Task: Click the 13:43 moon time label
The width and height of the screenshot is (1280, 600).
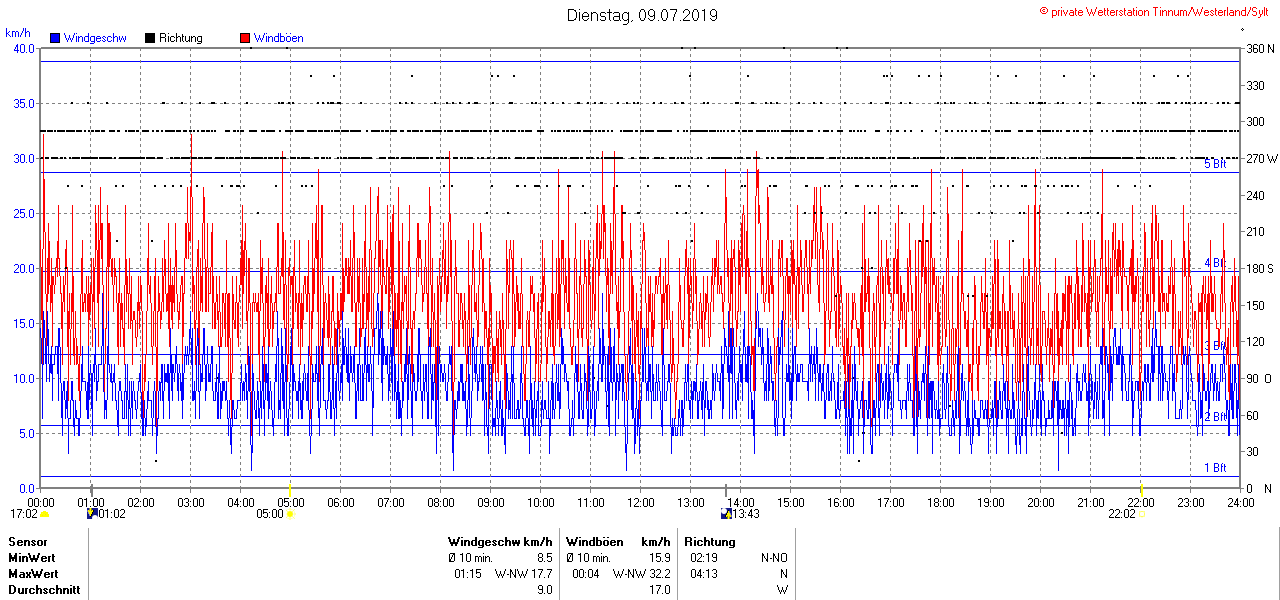Action: click(746, 514)
